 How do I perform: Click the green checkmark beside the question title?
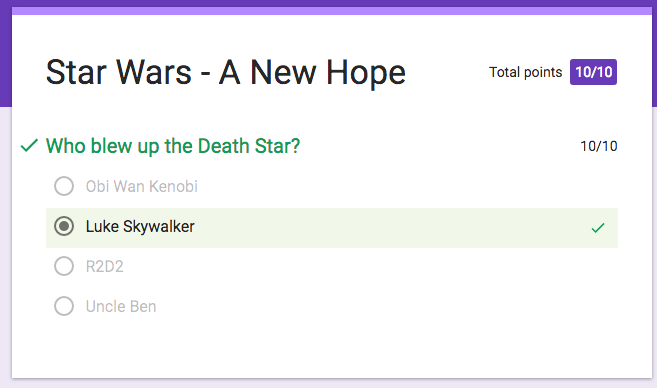click(29, 146)
